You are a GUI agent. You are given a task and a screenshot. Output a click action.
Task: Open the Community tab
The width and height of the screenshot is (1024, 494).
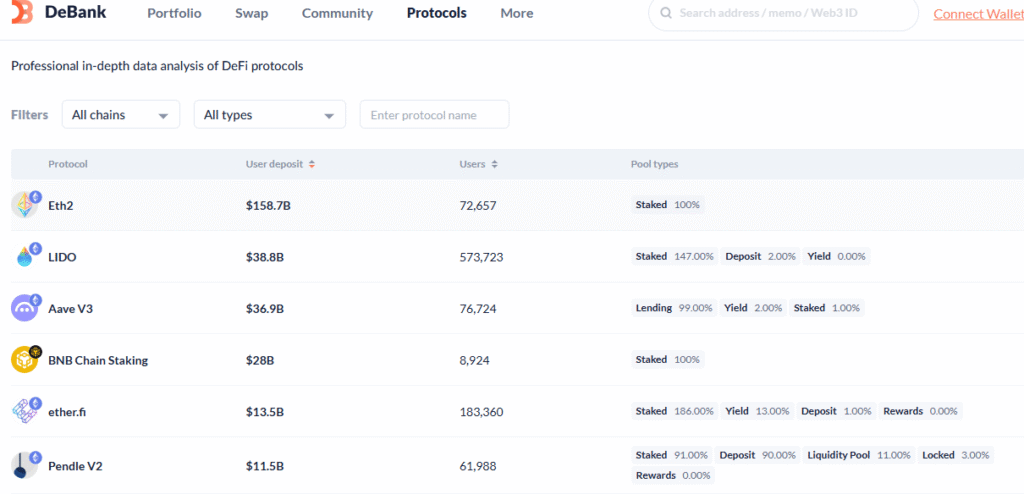pyautogui.click(x=337, y=13)
